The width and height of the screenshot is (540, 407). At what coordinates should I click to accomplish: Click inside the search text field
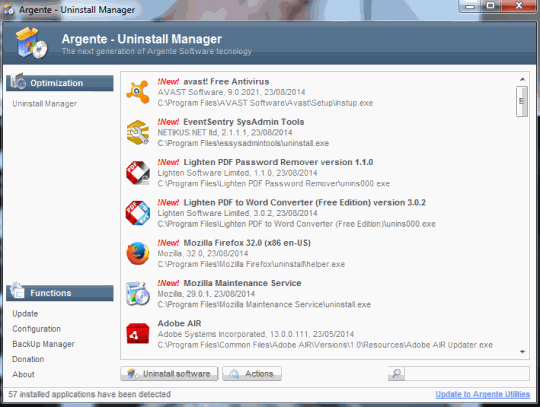467,373
